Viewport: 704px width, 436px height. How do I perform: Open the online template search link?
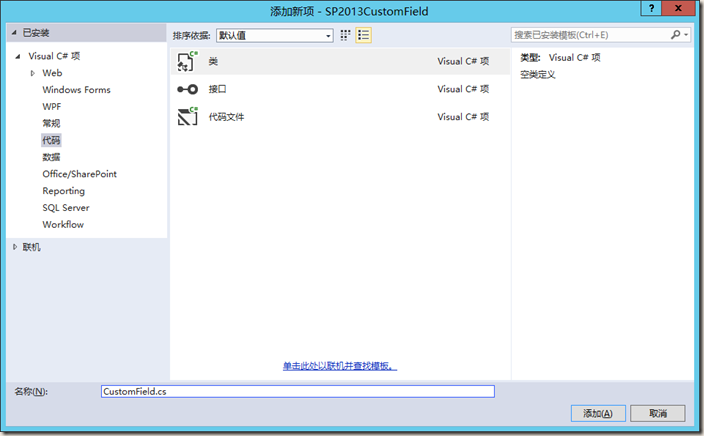340,367
